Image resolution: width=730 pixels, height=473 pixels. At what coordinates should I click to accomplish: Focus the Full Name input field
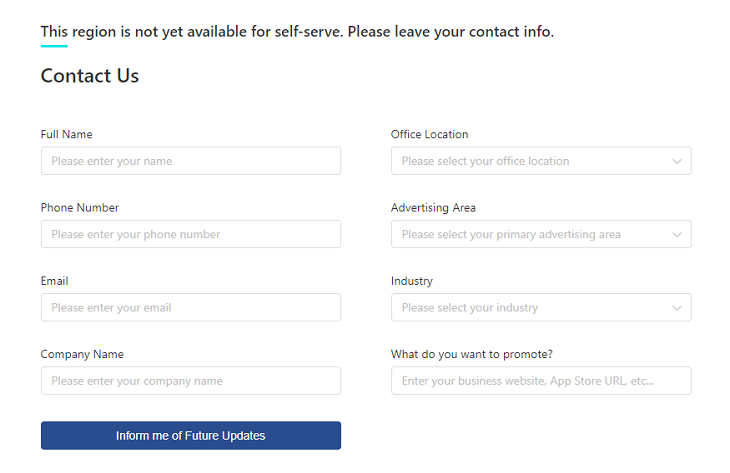pyautogui.click(x=190, y=161)
